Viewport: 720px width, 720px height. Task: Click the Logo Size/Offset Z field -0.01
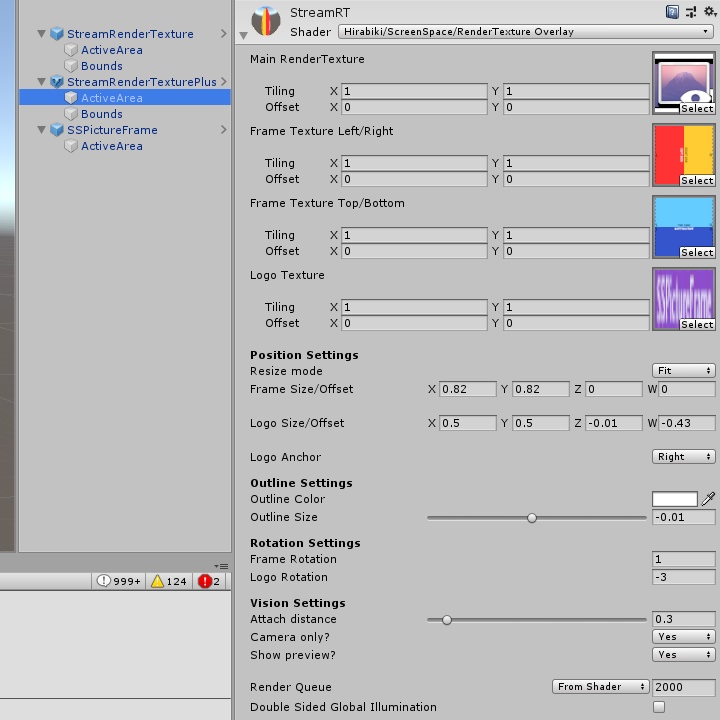pos(613,423)
